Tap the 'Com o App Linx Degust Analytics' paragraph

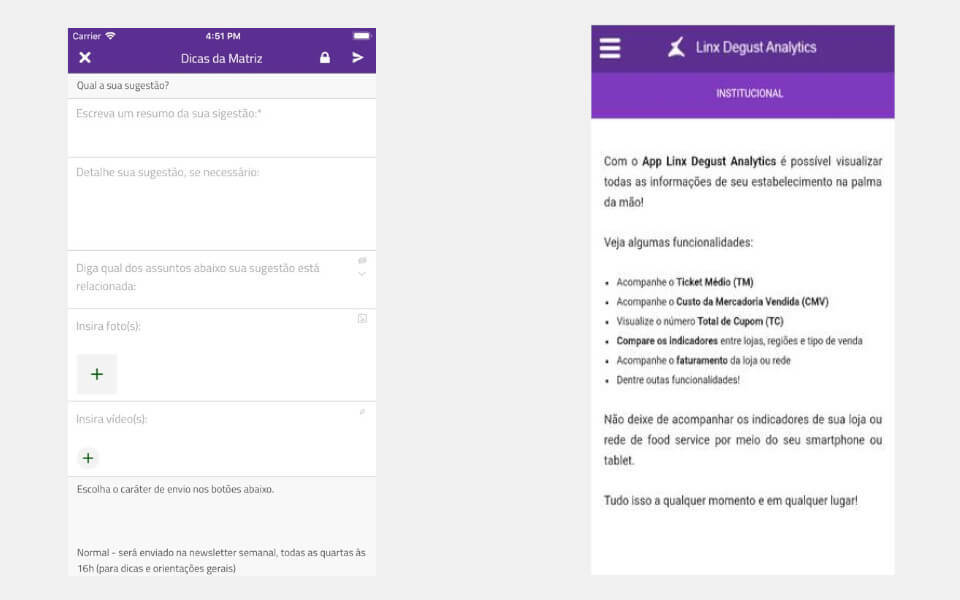click(743, 182)
